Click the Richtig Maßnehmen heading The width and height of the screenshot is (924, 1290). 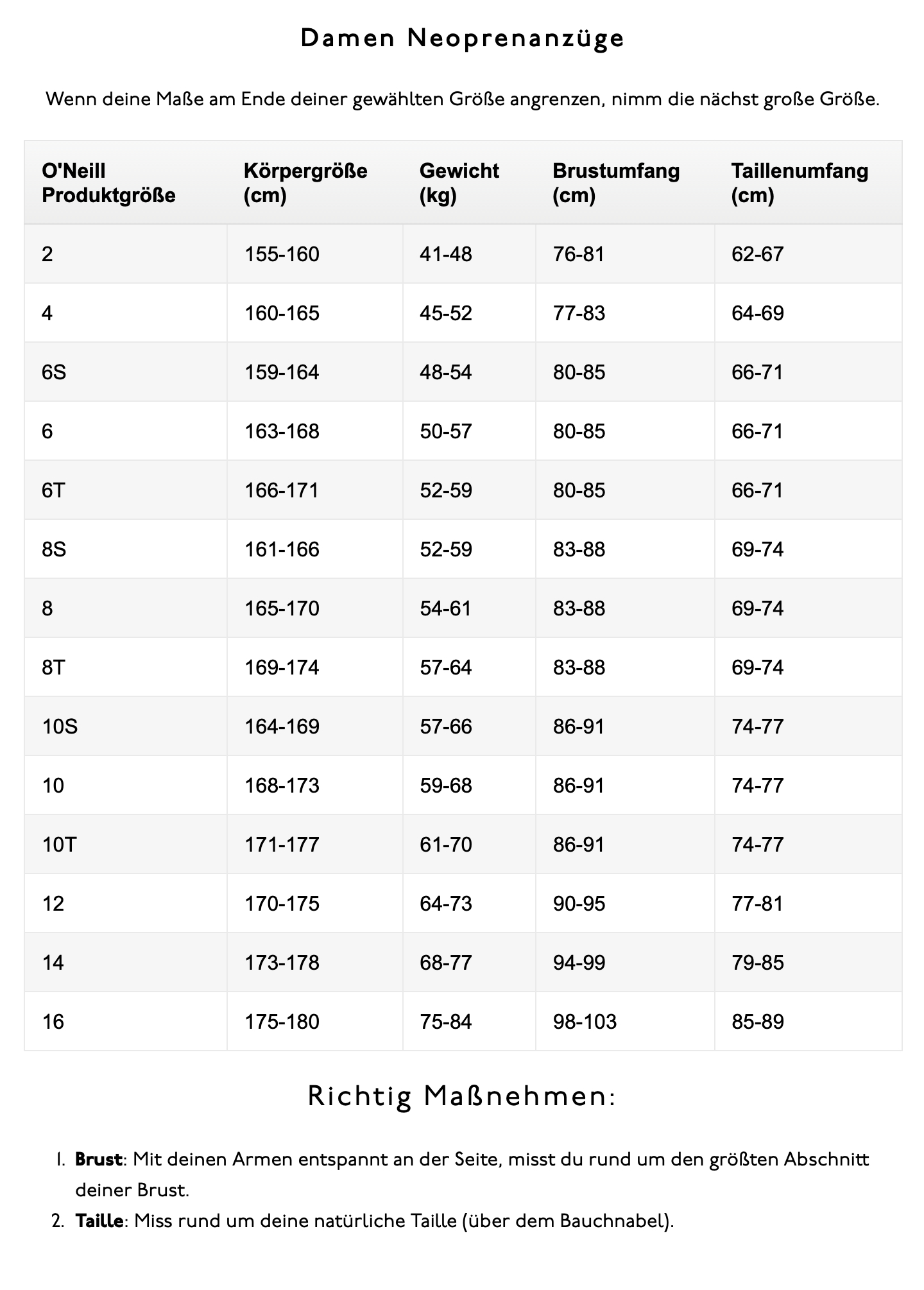(462, 1097)
